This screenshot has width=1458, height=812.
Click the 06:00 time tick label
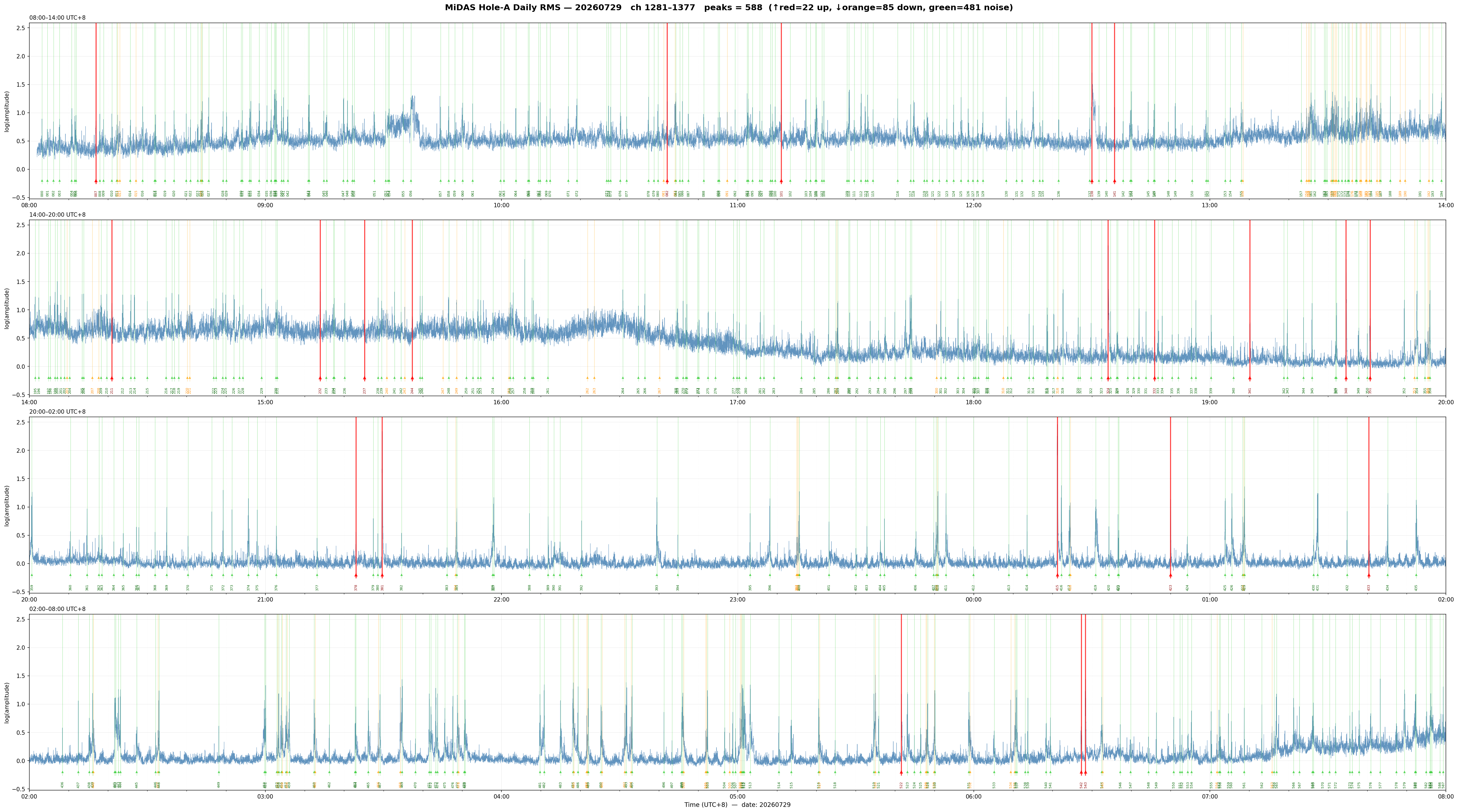pyautogui.click(x=974, y=796)
